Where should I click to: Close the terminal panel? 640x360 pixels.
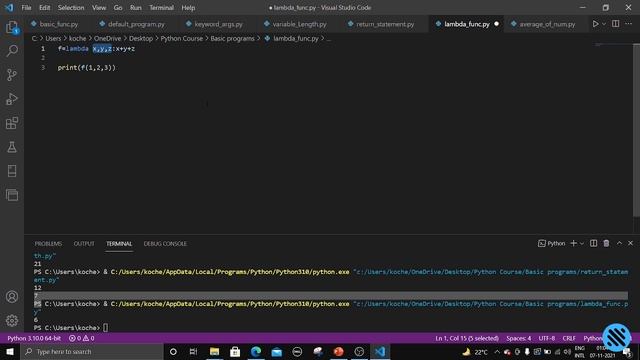click(630, 243)
